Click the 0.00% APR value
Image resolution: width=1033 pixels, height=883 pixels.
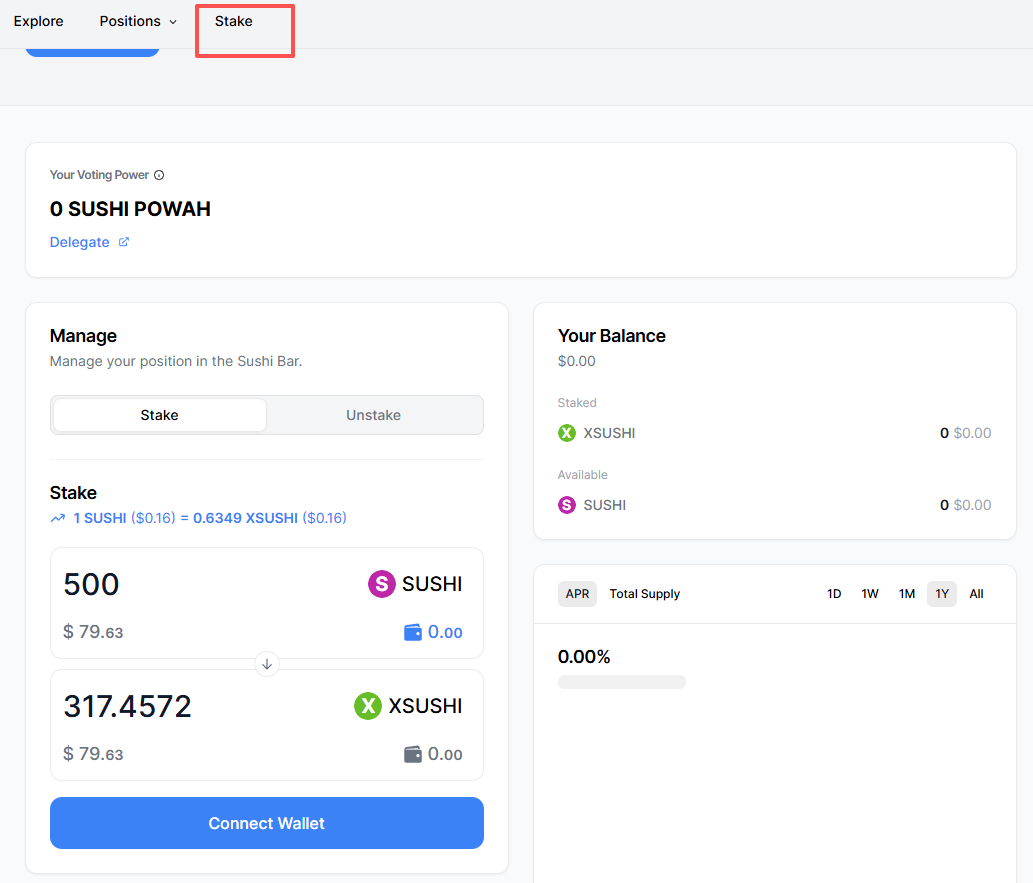[584, 657]
